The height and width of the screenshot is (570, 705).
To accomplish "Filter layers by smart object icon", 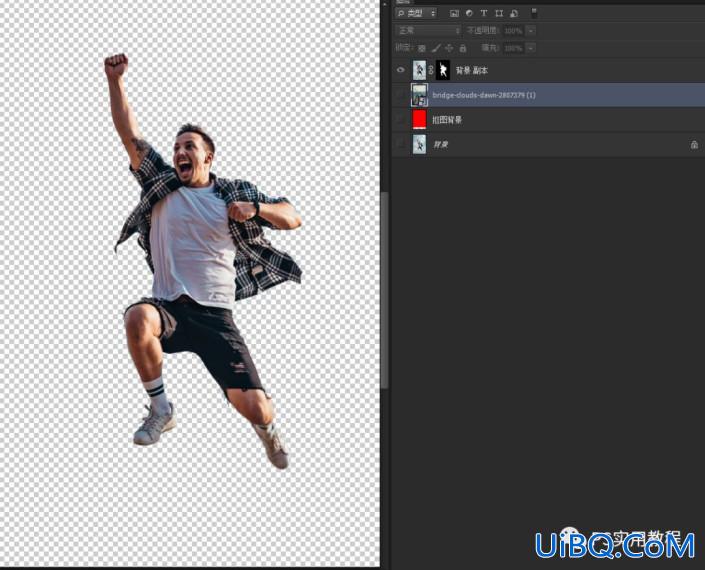I will [514, 13].
